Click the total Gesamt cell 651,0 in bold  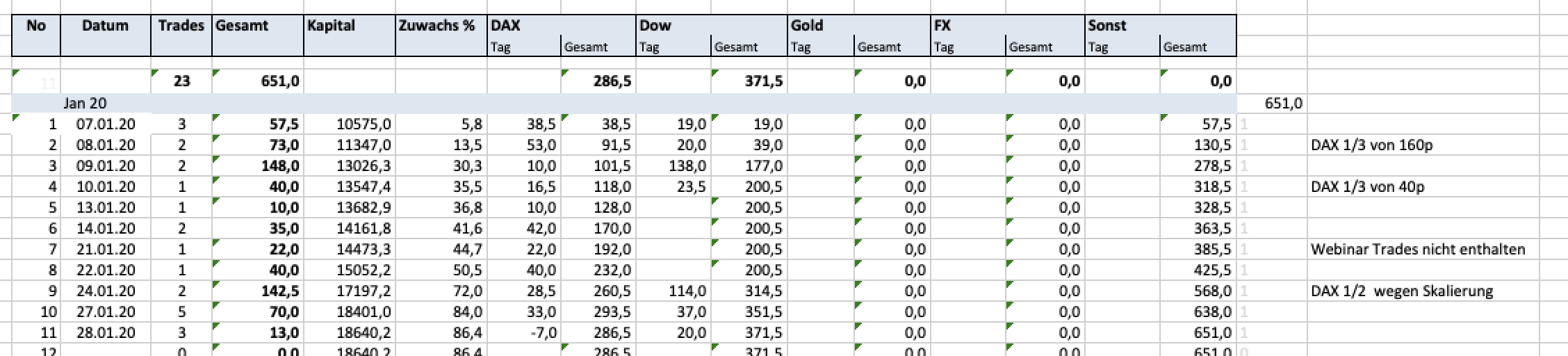(x=258, y=81)
